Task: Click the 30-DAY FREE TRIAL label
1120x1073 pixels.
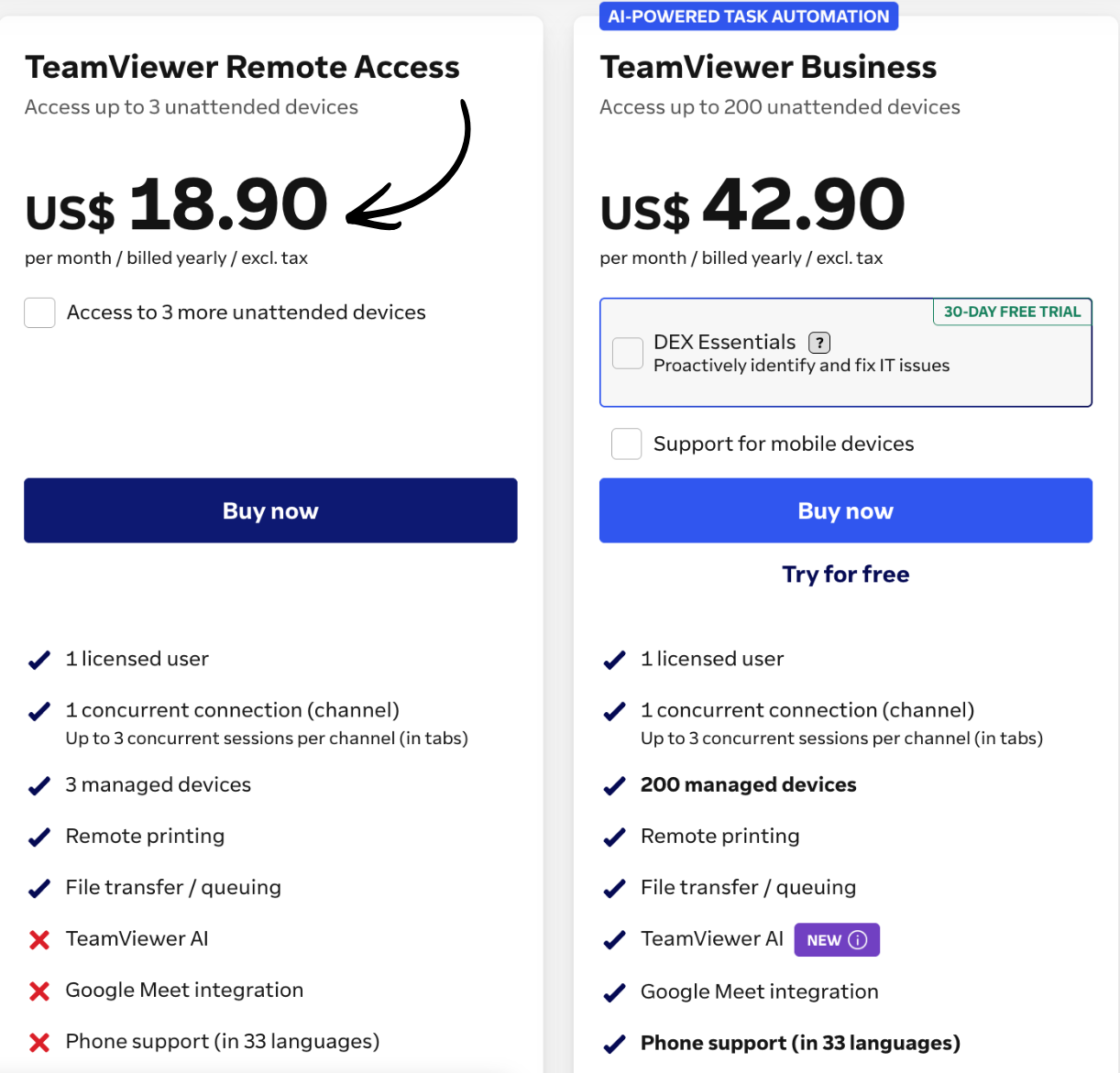Action: tap(1012, 312)
